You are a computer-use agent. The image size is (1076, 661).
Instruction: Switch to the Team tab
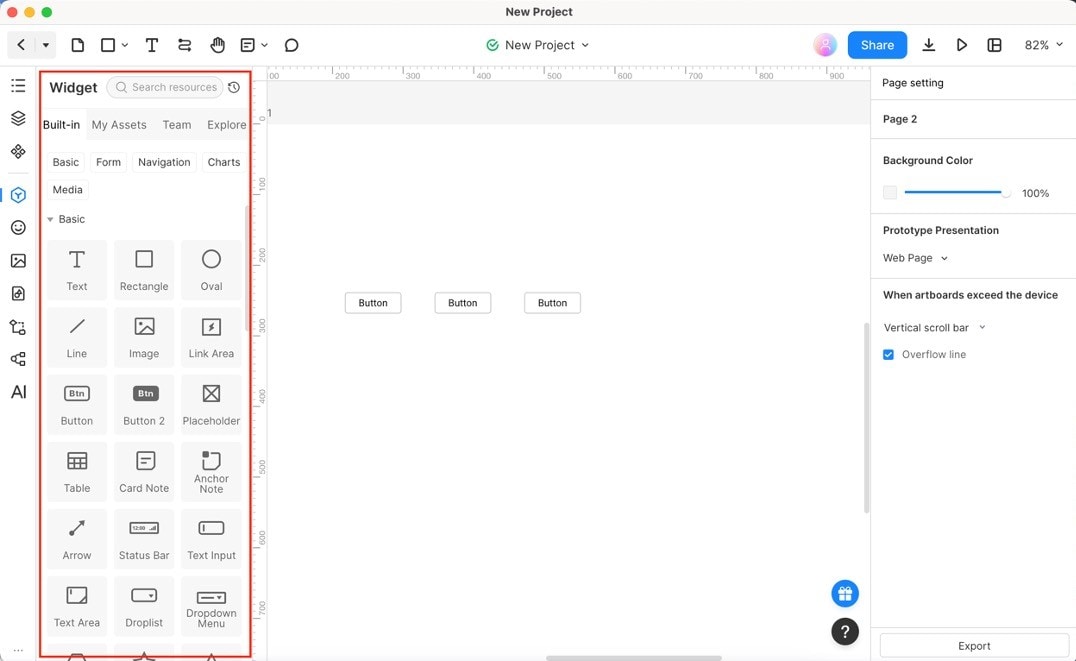[176, 125]
